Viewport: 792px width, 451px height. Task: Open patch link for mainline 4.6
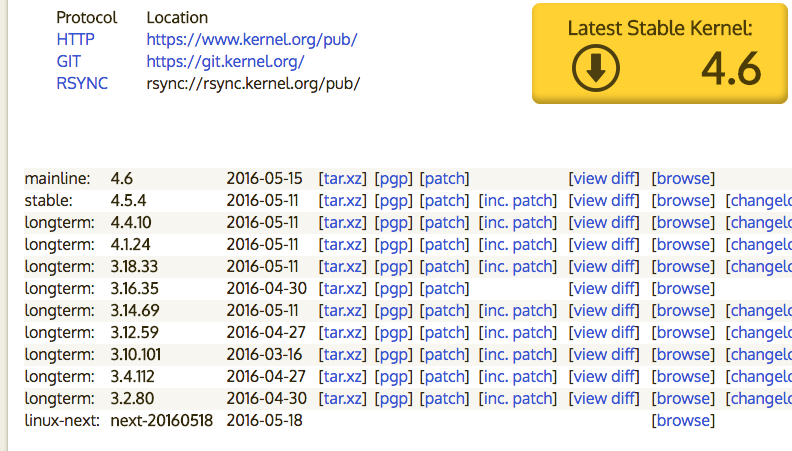[444, 179]
